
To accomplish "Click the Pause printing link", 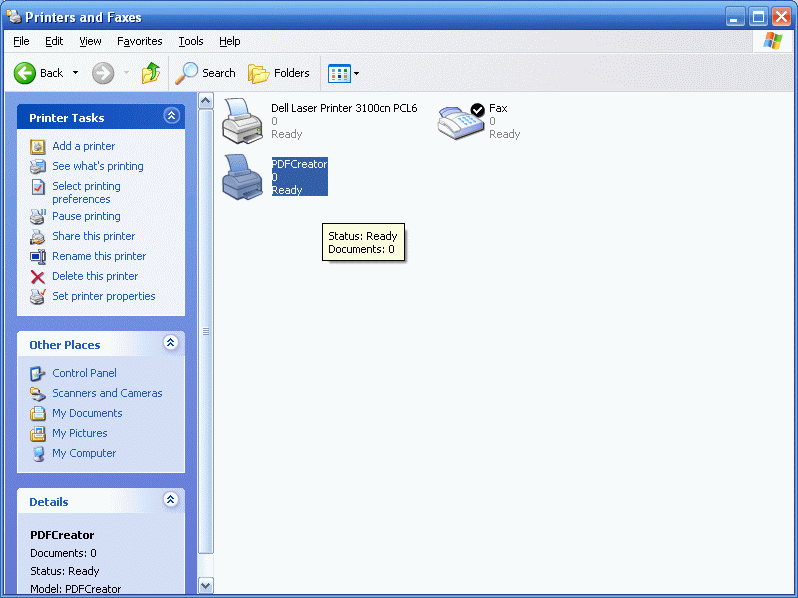I will (86, 216).
